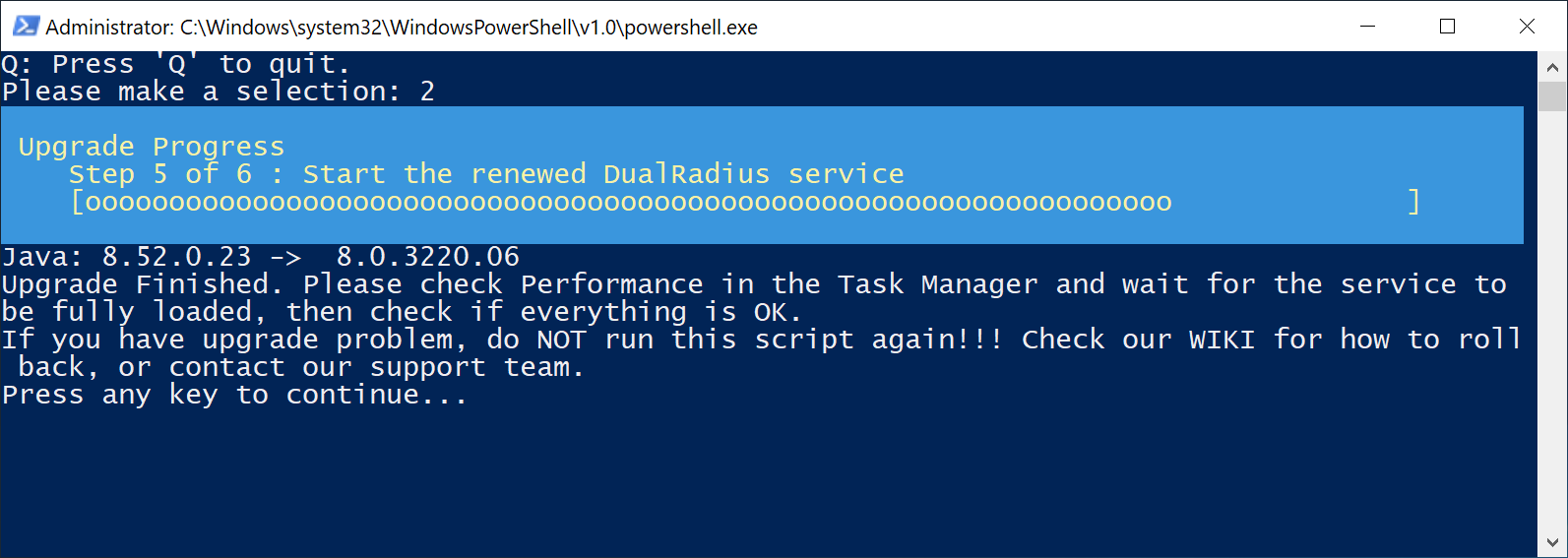1568x558 pixels.
Task: Click the scrollbar down arrow
Action: pos(1552,542)
